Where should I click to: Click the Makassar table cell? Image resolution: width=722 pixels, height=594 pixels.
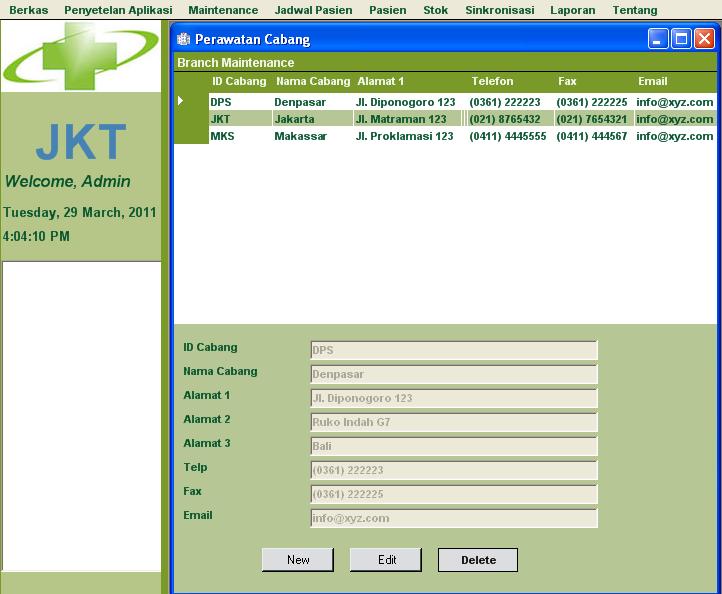[x=313, y=136]
